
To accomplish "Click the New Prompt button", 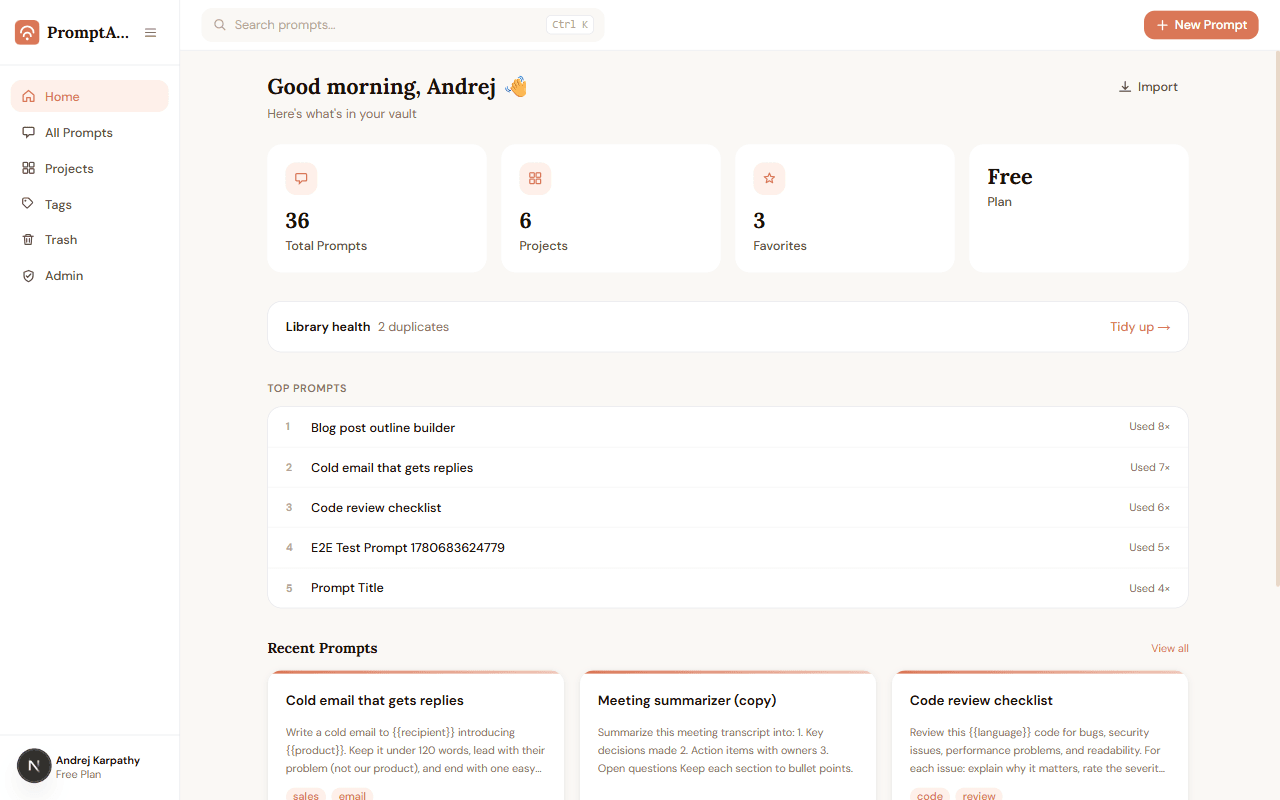I will click(1201, 25).
